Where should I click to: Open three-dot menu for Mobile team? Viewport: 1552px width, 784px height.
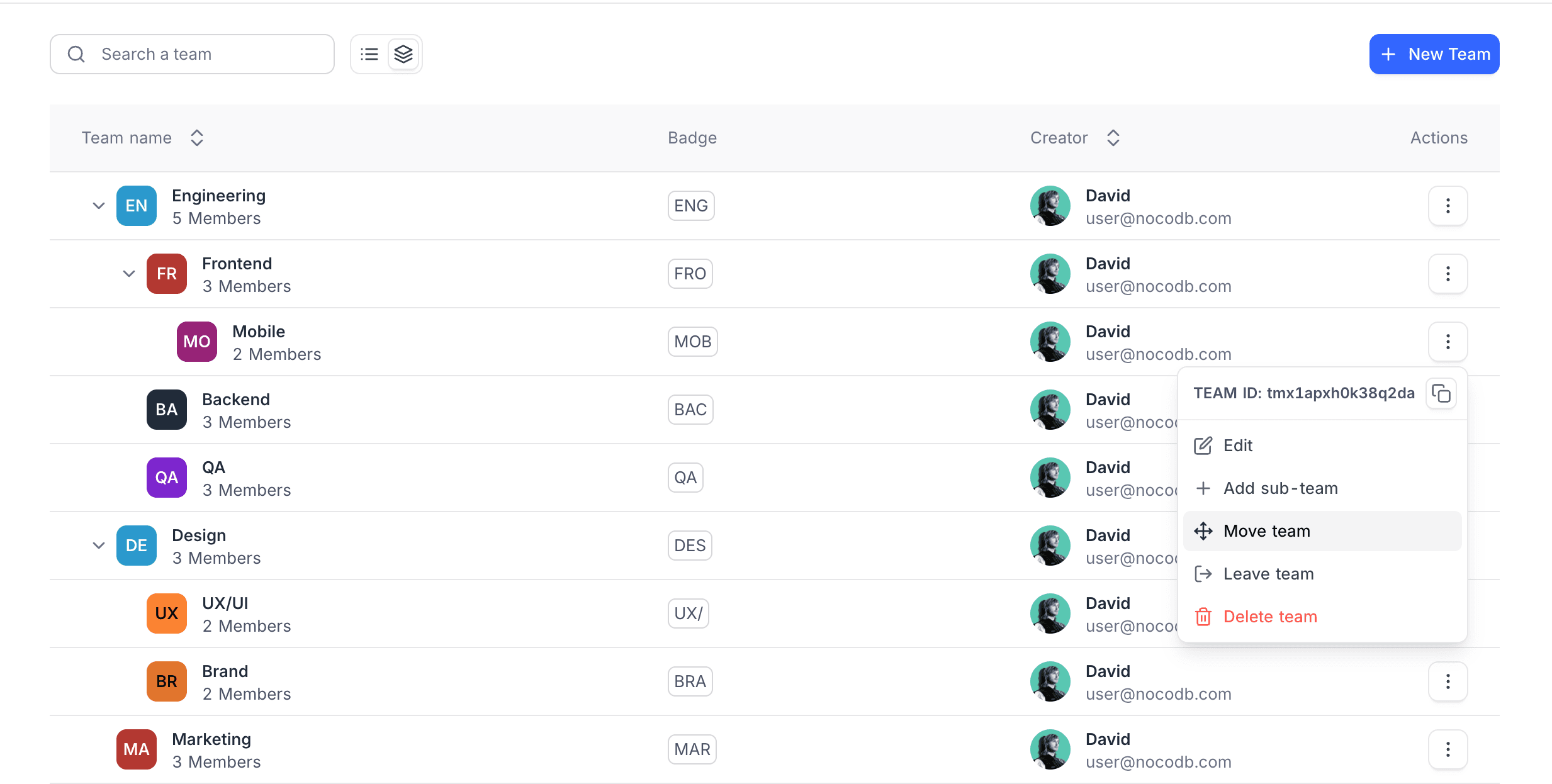point(1448,342)
